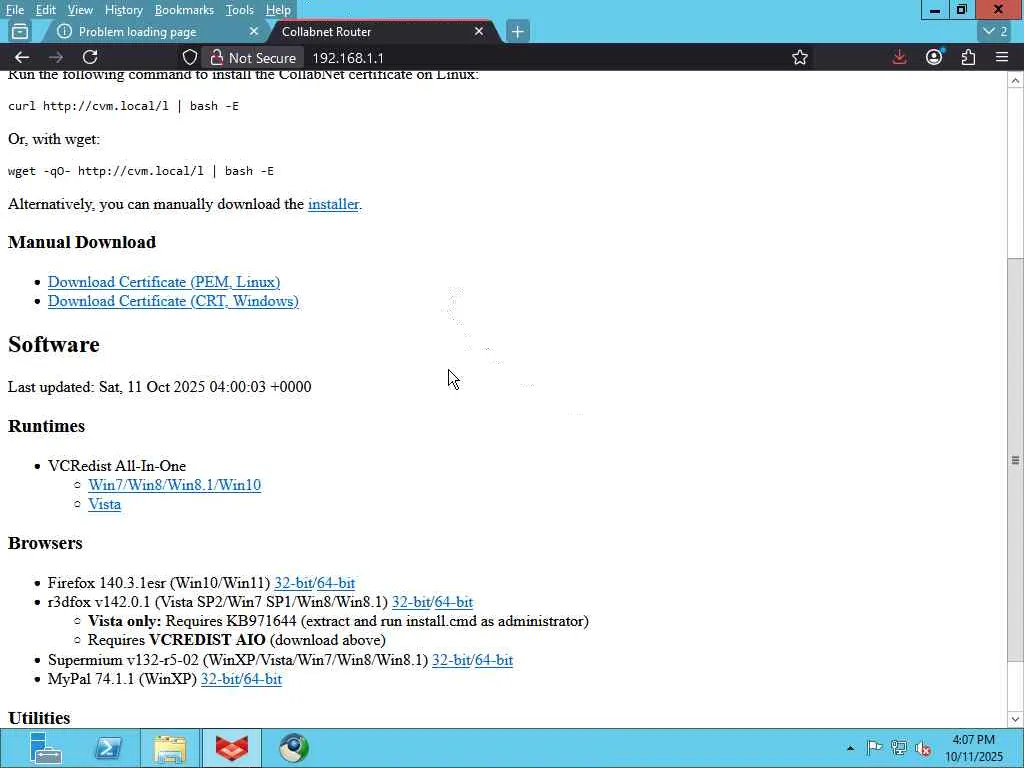This screenshot has width=1024, height=768.
Task: Select the Collabnet Router tab
Action: coord(383,31)
